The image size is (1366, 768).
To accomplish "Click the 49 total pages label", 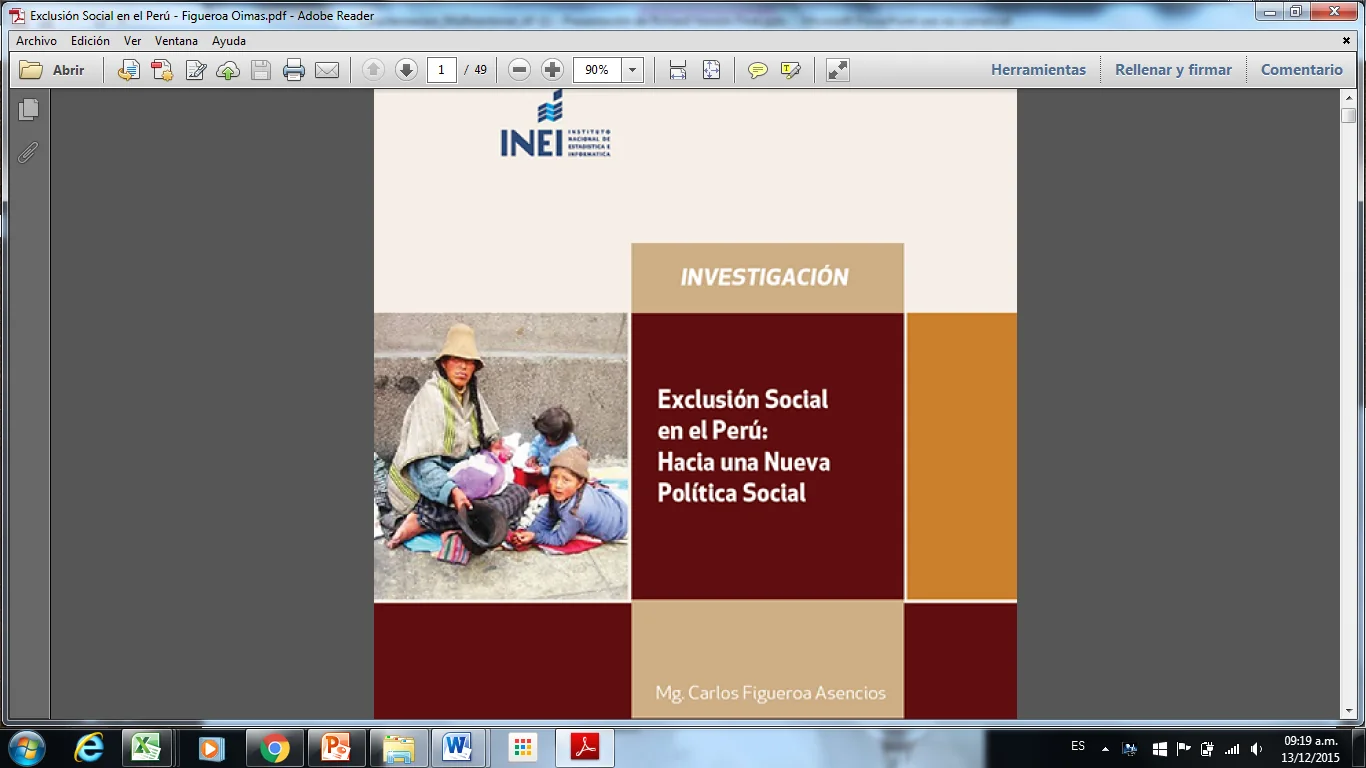I will pyautogui.click(x=481, y=70).
